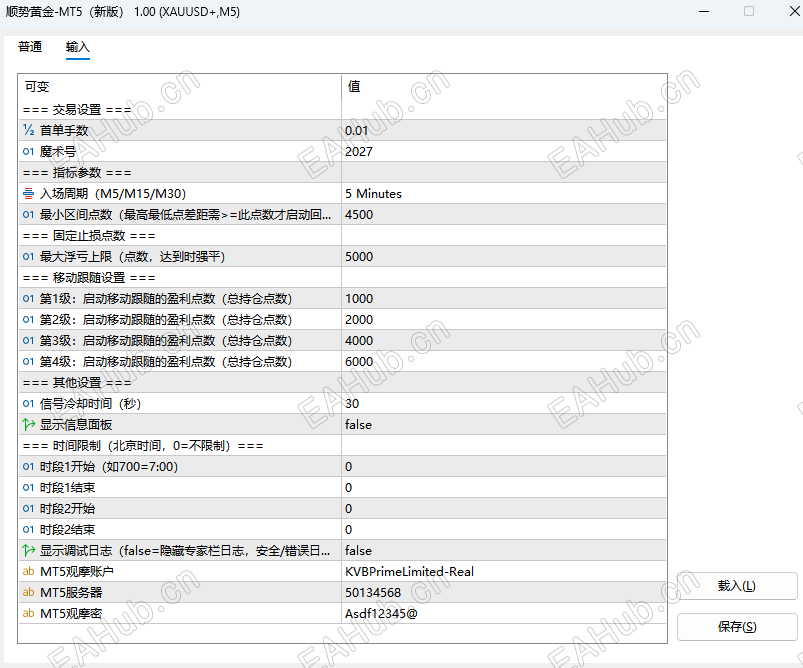Click the integer icon beside 时段2开始
803x668 pixels.
(x=29, y=509)
